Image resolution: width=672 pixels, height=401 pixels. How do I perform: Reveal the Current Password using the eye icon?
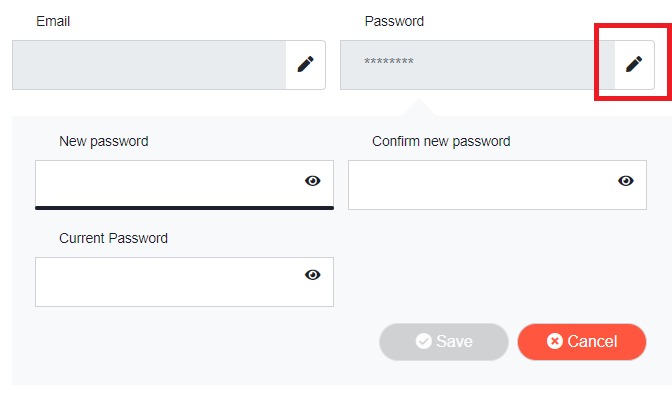coord(313,275)
